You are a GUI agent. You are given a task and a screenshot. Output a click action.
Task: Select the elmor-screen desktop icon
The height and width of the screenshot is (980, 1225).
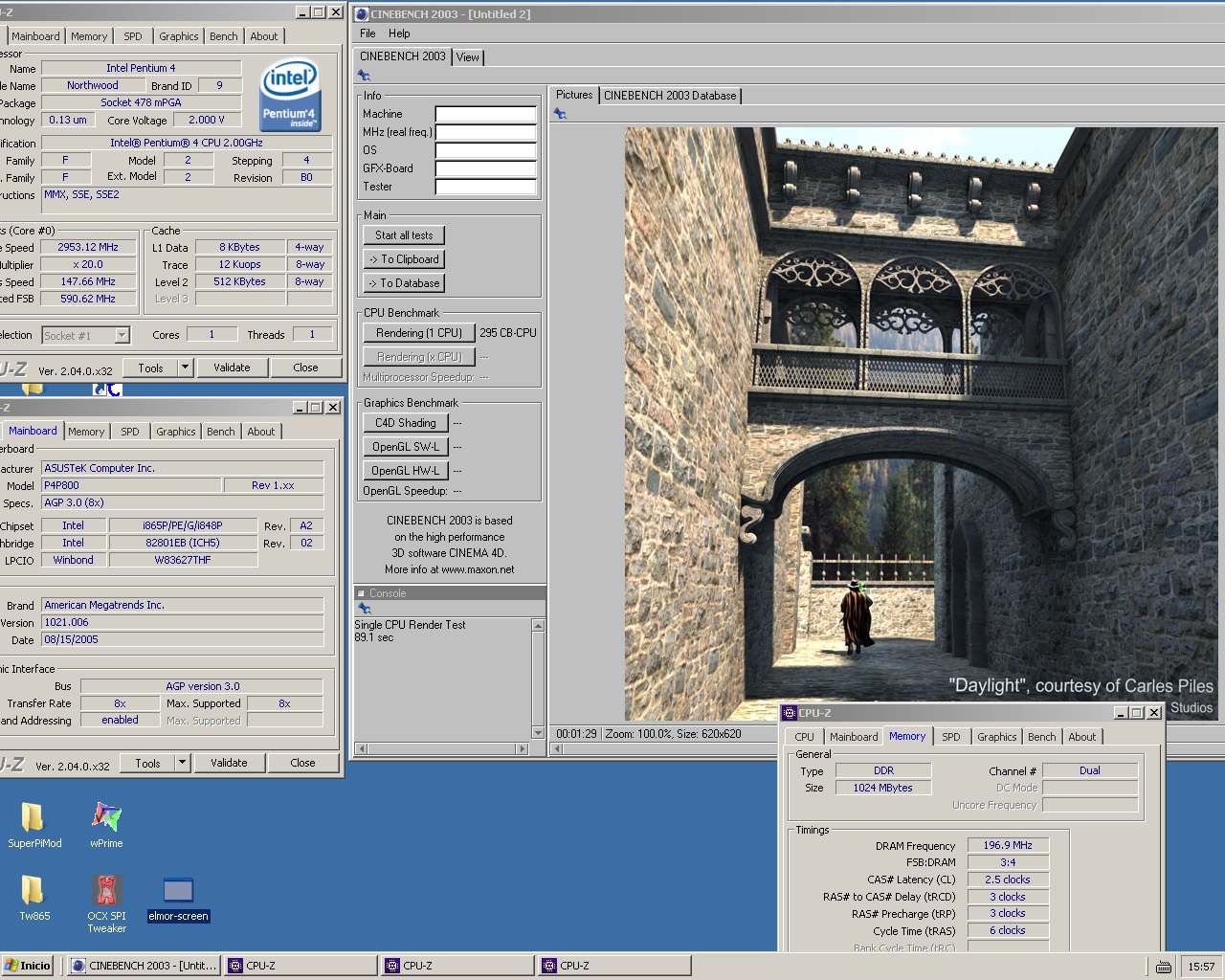pos(178,900)
